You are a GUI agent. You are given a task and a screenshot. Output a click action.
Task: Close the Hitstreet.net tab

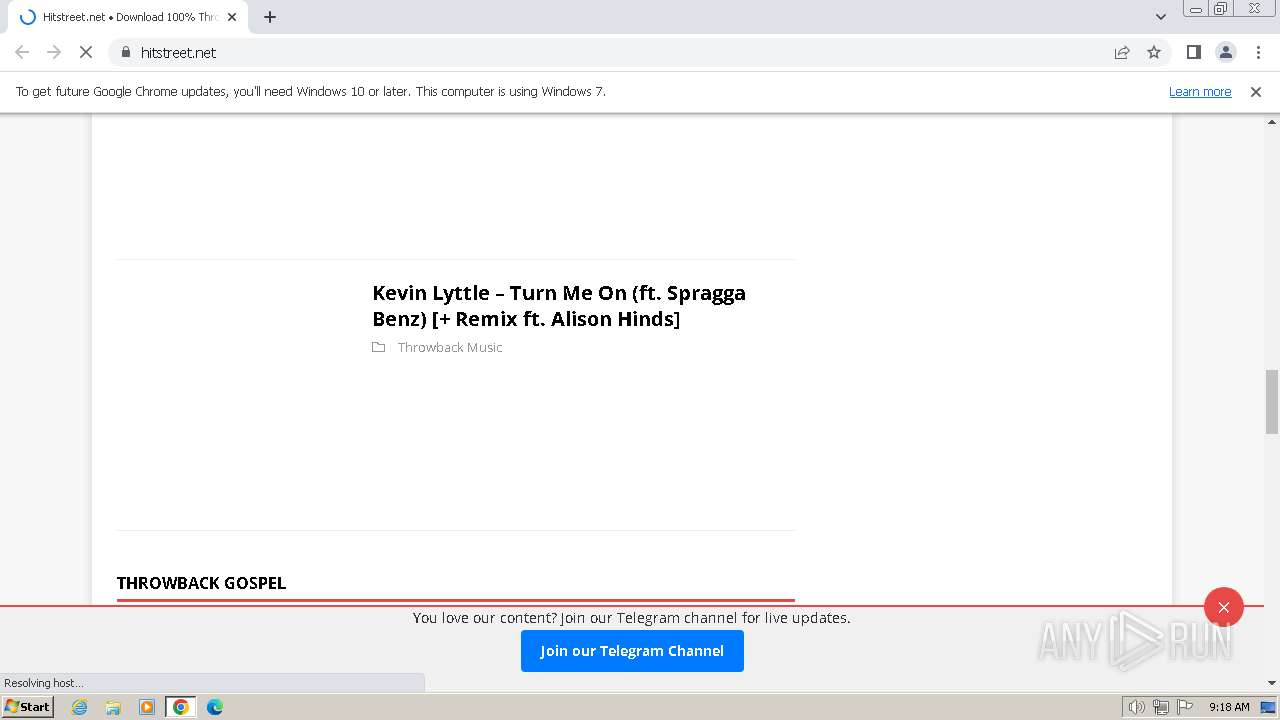[x=232, y=17]
